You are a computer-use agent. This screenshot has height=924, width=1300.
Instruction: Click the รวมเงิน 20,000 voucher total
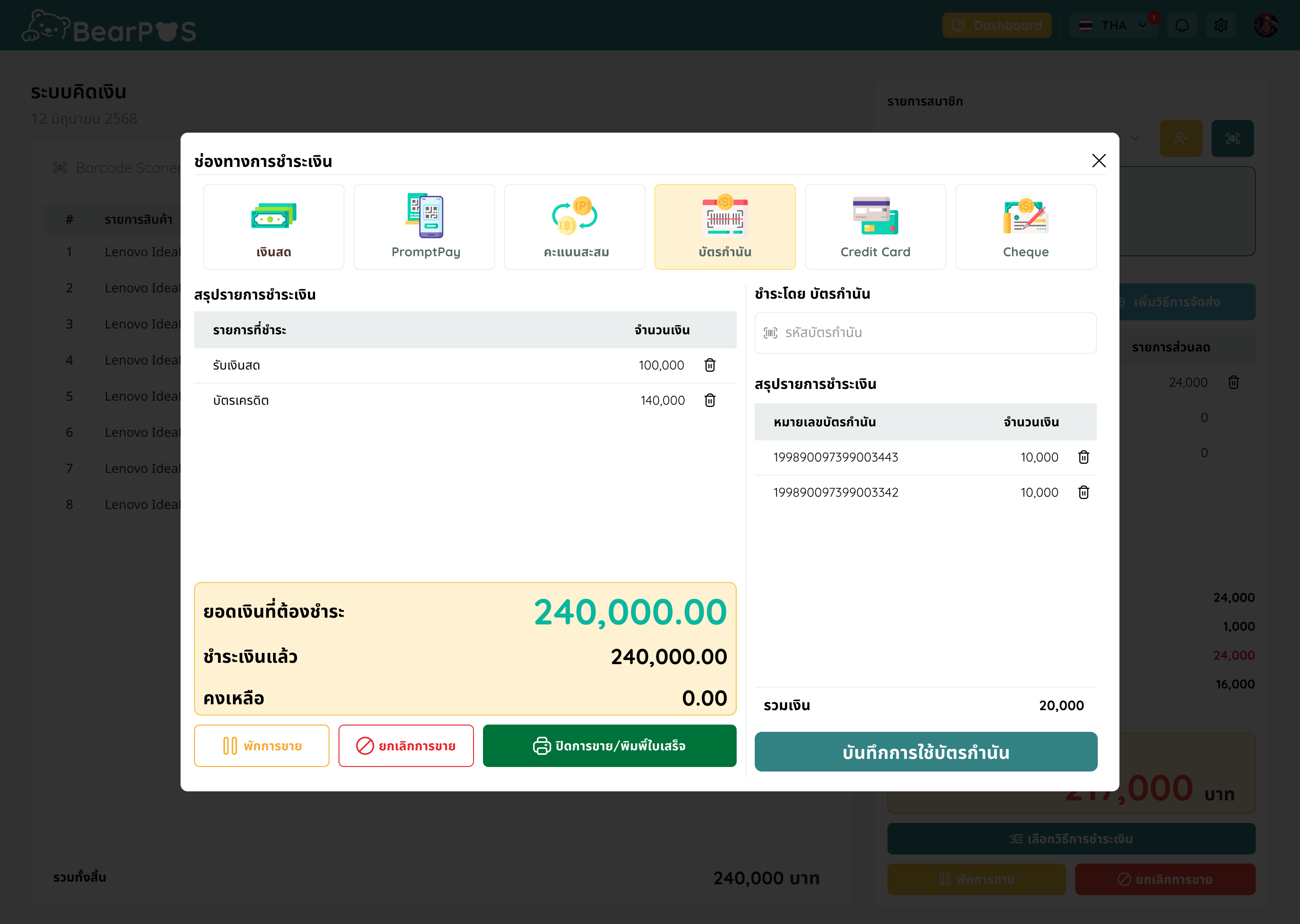click(1061, 706)
